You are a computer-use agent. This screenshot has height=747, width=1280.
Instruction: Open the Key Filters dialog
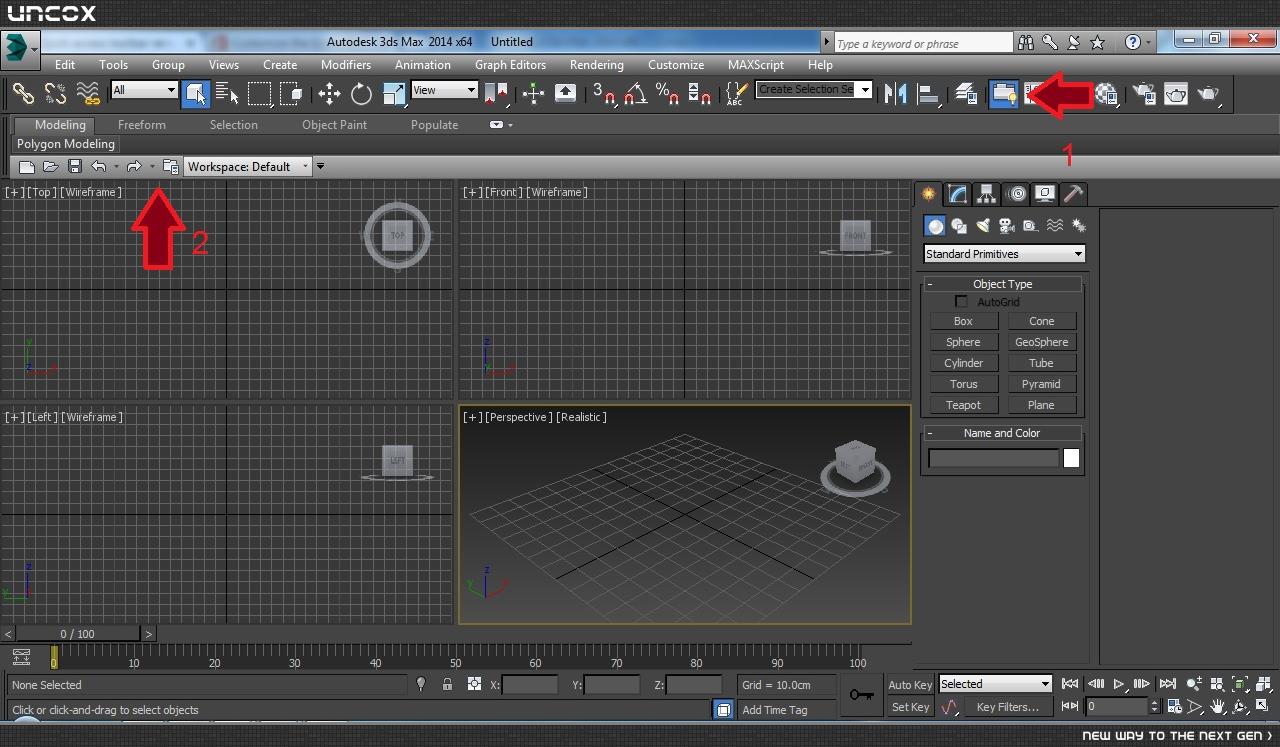(1008, 707)
